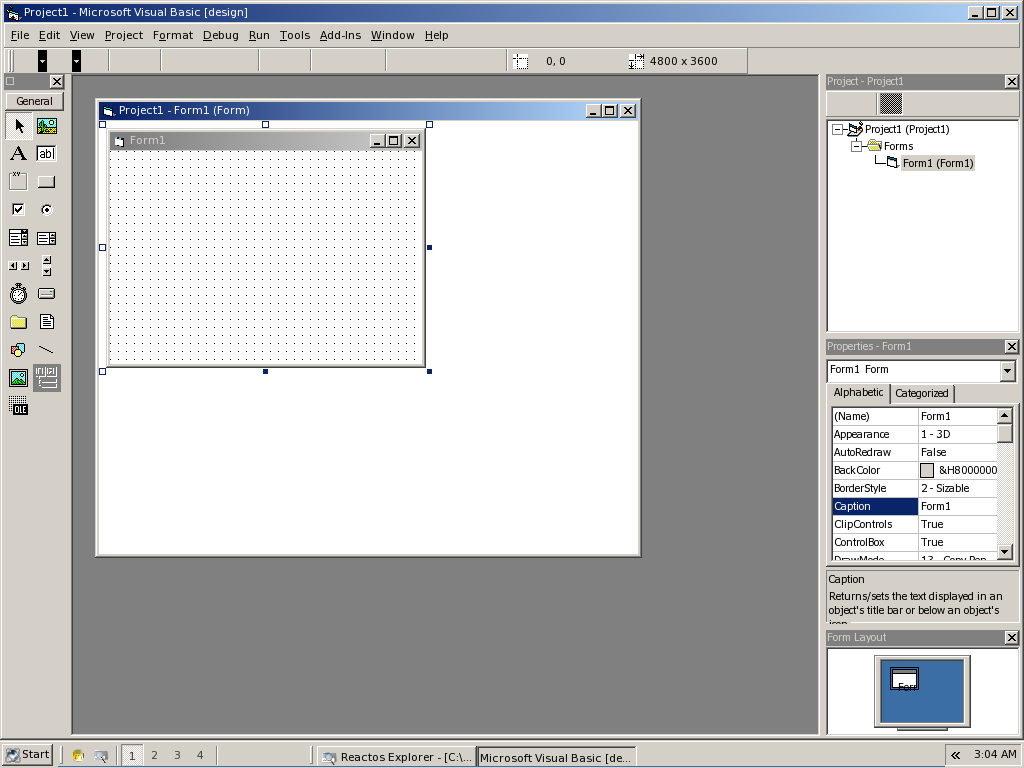
Task: Select the PictureBox control tool
Action: (46, 126)
